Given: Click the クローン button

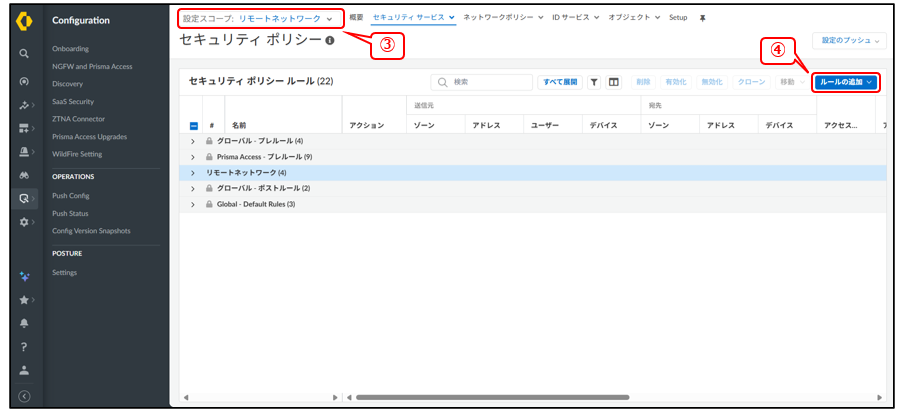Looking at the screenshot, I should tap(751, 82).
